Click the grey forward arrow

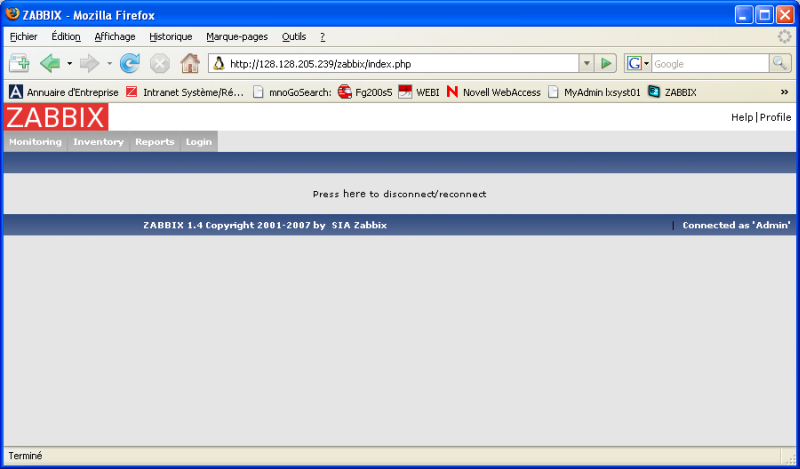(x=89, y=63)
